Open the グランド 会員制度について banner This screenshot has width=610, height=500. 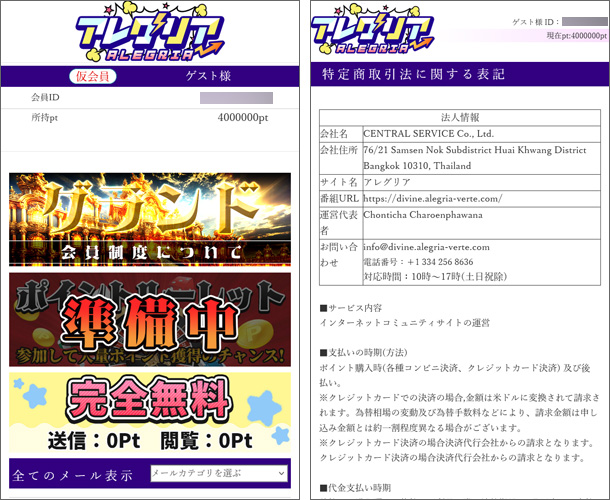pyautogui.click(x=150, y=218)
